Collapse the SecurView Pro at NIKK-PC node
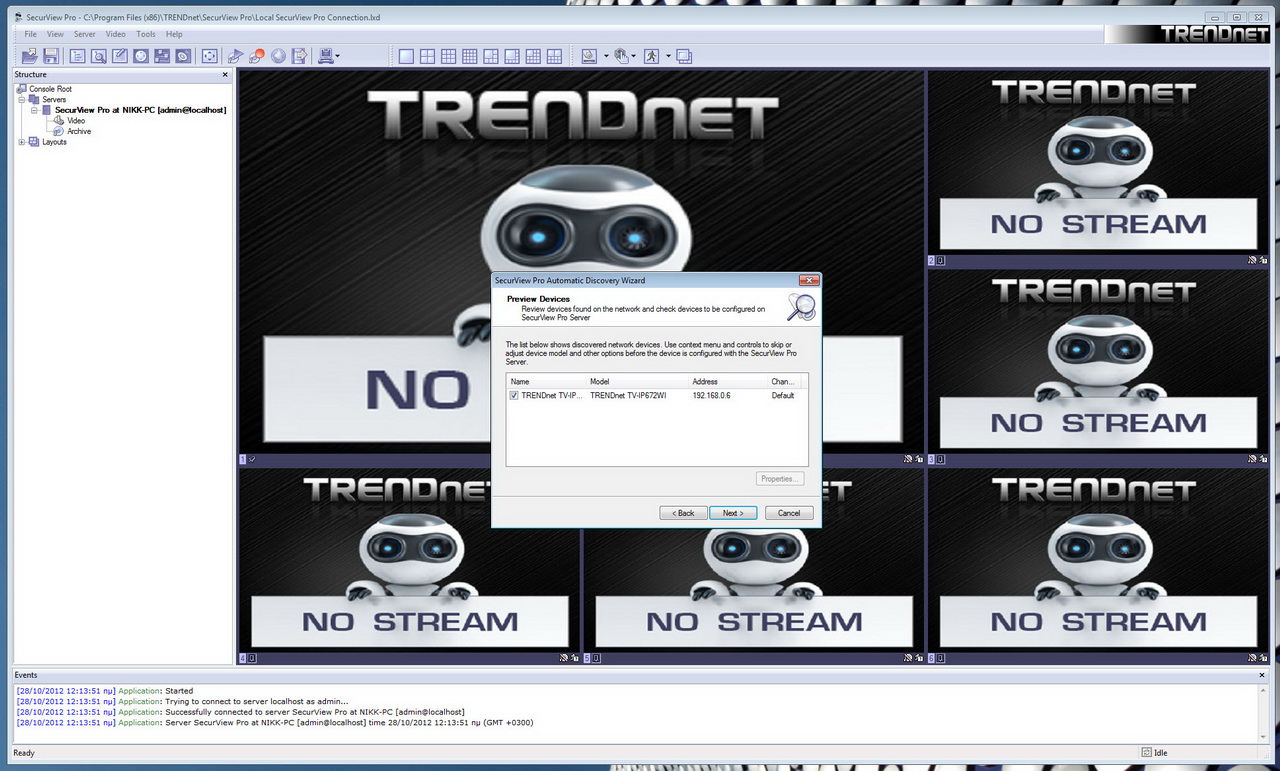 tap(34, 110)
